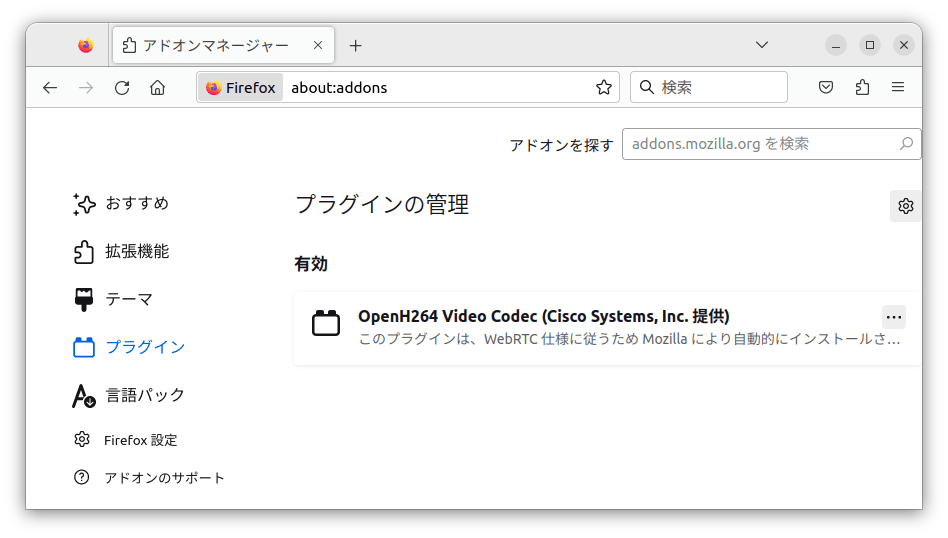The height and width of the screenshot is (538, 948).
Task: Open the テーマ themes category
Action: pyautogui.click(x=112, y=299)
